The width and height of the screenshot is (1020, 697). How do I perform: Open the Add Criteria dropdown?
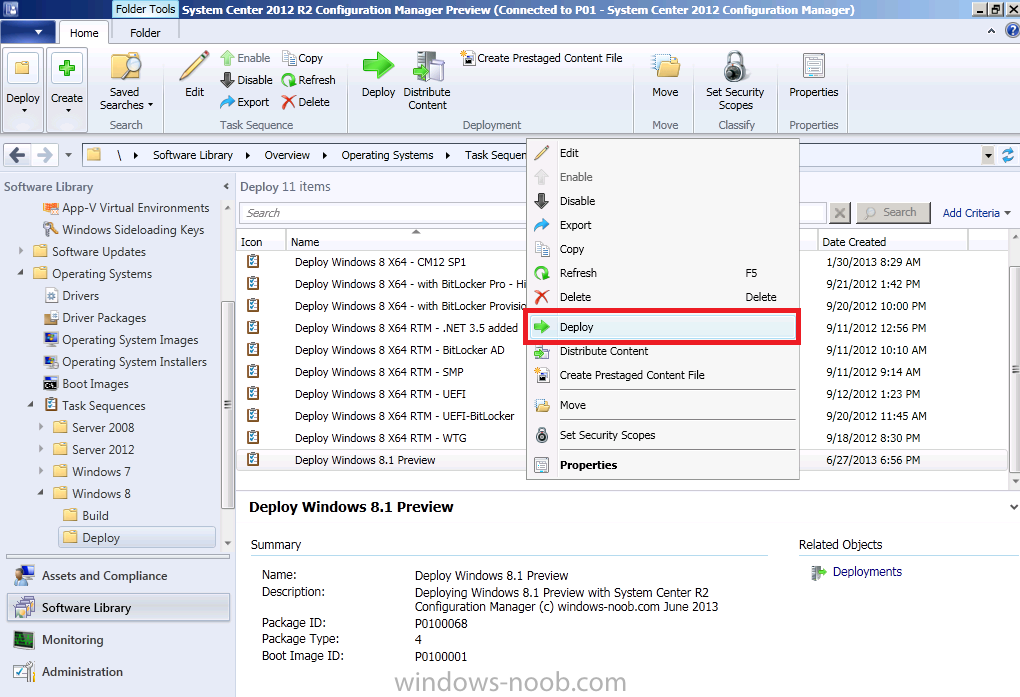[976, 213]
